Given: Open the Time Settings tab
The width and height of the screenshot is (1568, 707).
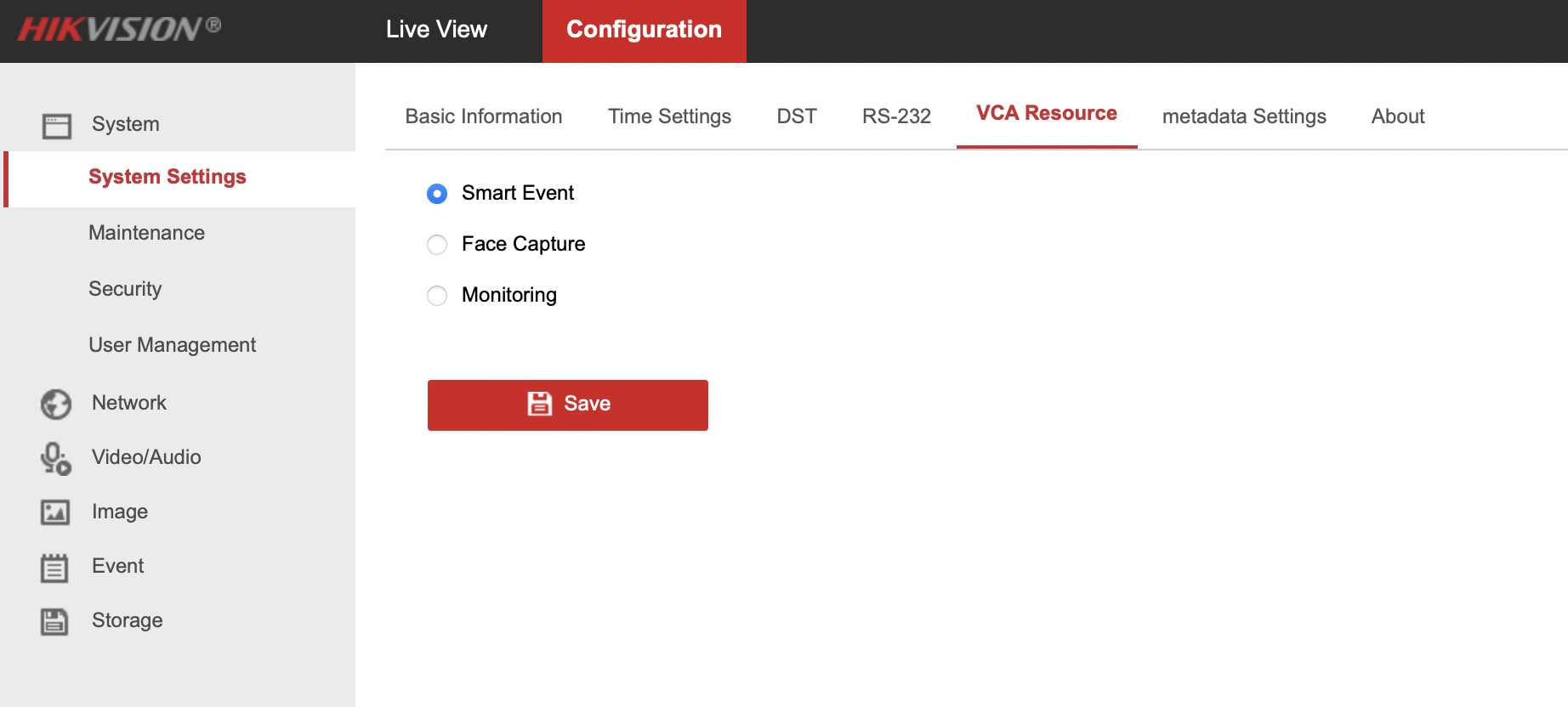Looking at the screenshot, I should pos(669,116).
